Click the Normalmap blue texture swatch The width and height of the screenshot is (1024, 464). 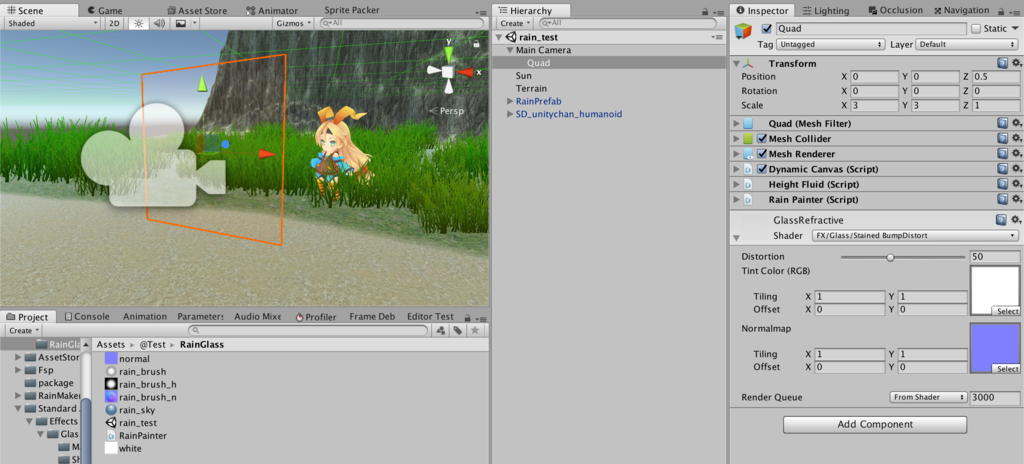pos(995,348)
